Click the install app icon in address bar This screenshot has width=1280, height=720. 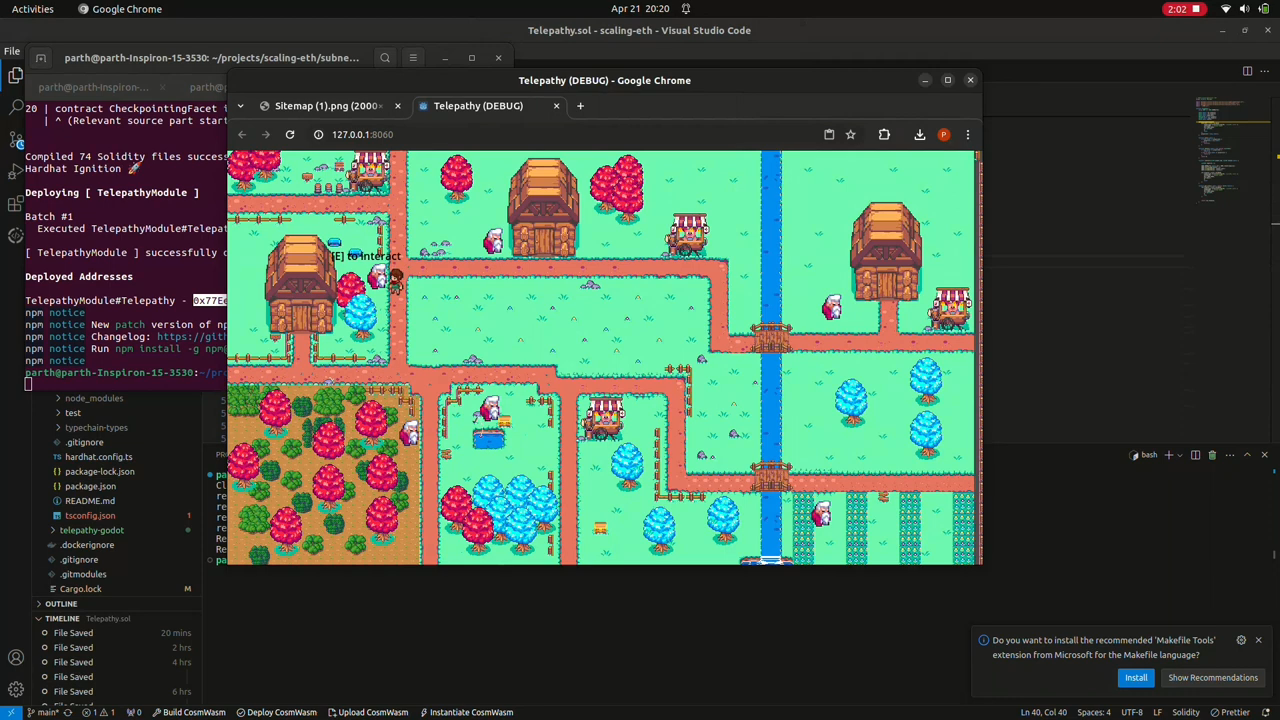[829, 134]
